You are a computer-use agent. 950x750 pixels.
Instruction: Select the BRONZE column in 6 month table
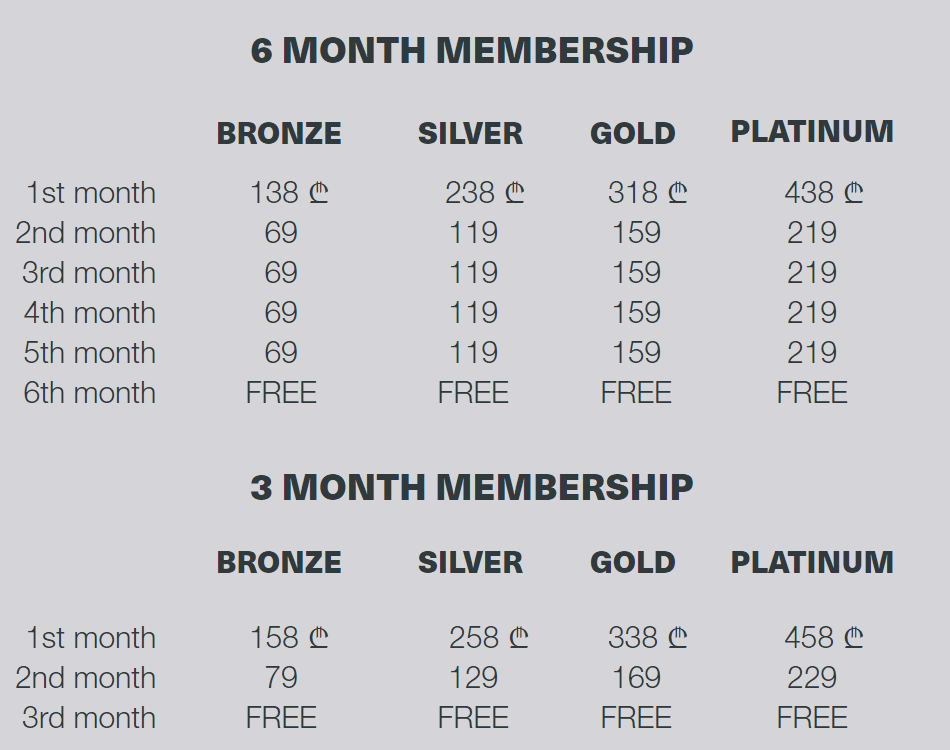tap(279, 134)
